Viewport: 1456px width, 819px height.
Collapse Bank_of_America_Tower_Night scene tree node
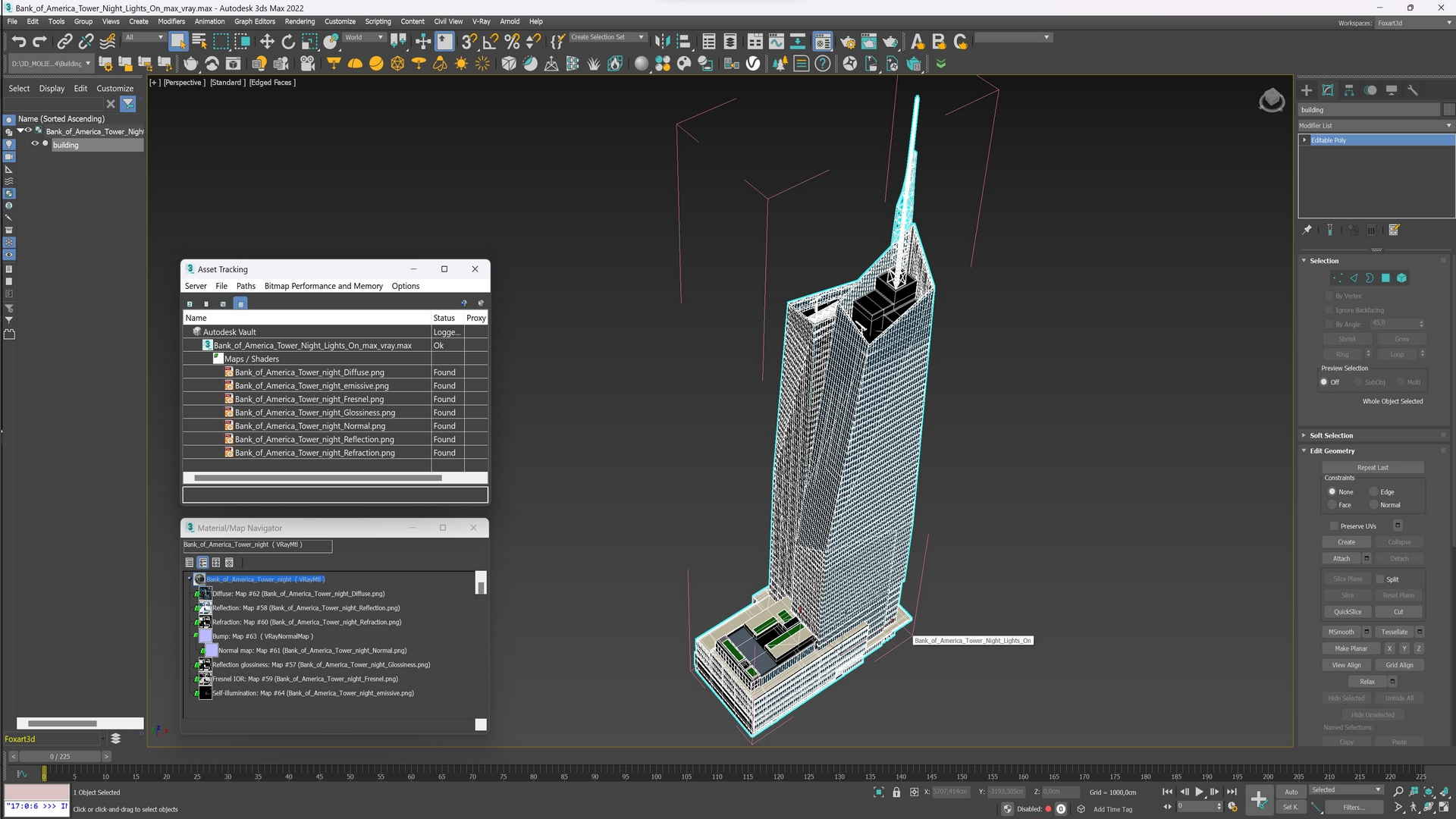pos(20,131)
